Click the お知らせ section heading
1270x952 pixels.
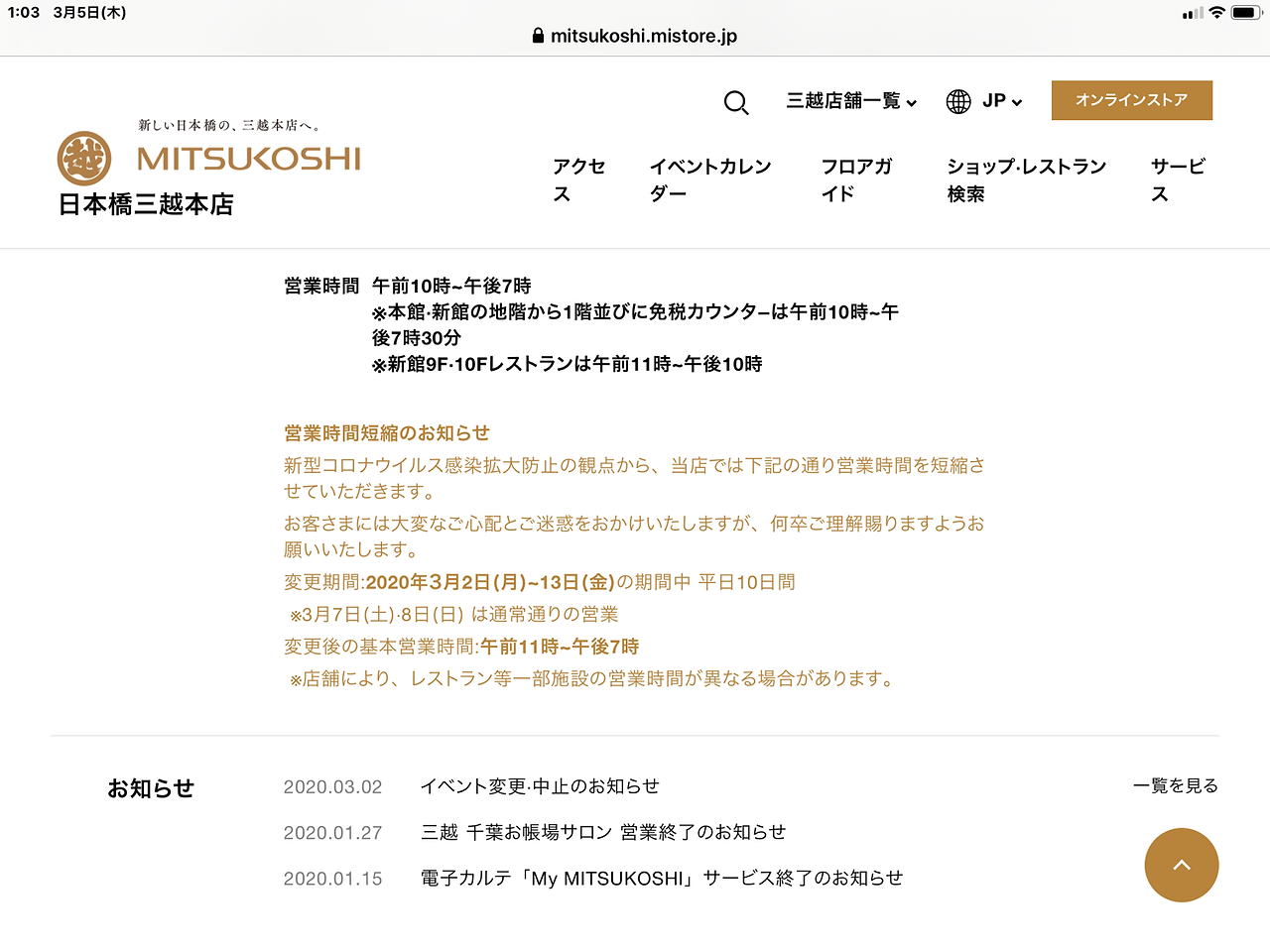151,788
